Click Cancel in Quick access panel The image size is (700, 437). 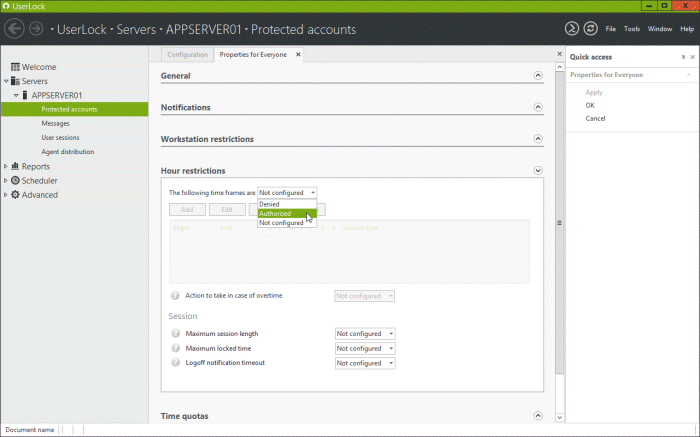[595, 118]
